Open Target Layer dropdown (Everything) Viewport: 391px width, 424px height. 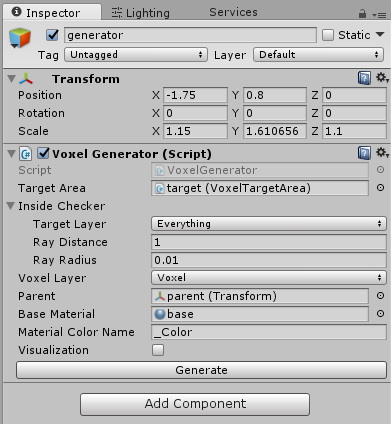click(x=269, y=224)
